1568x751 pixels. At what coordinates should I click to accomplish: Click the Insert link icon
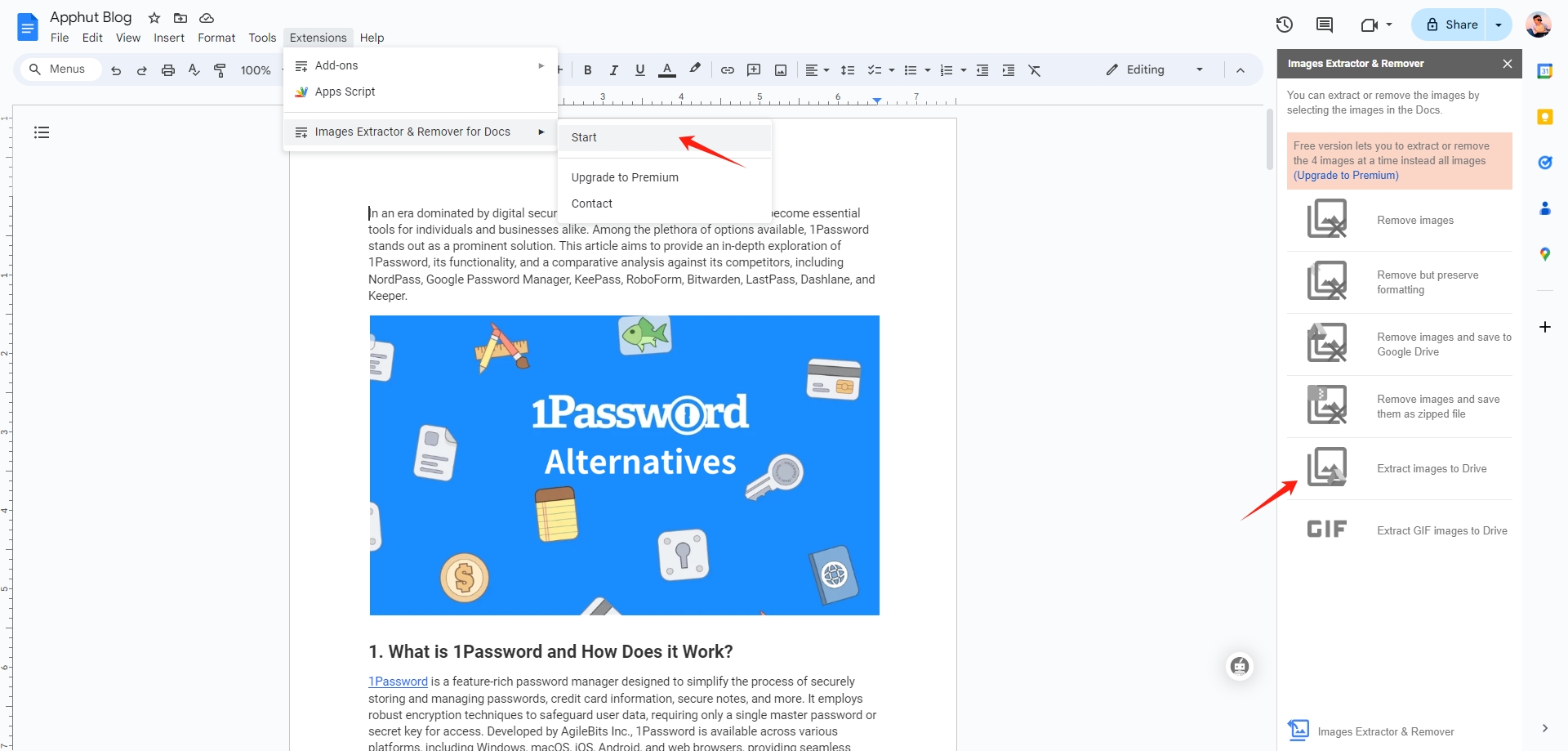pyautogui.click(x=728, y=70)
